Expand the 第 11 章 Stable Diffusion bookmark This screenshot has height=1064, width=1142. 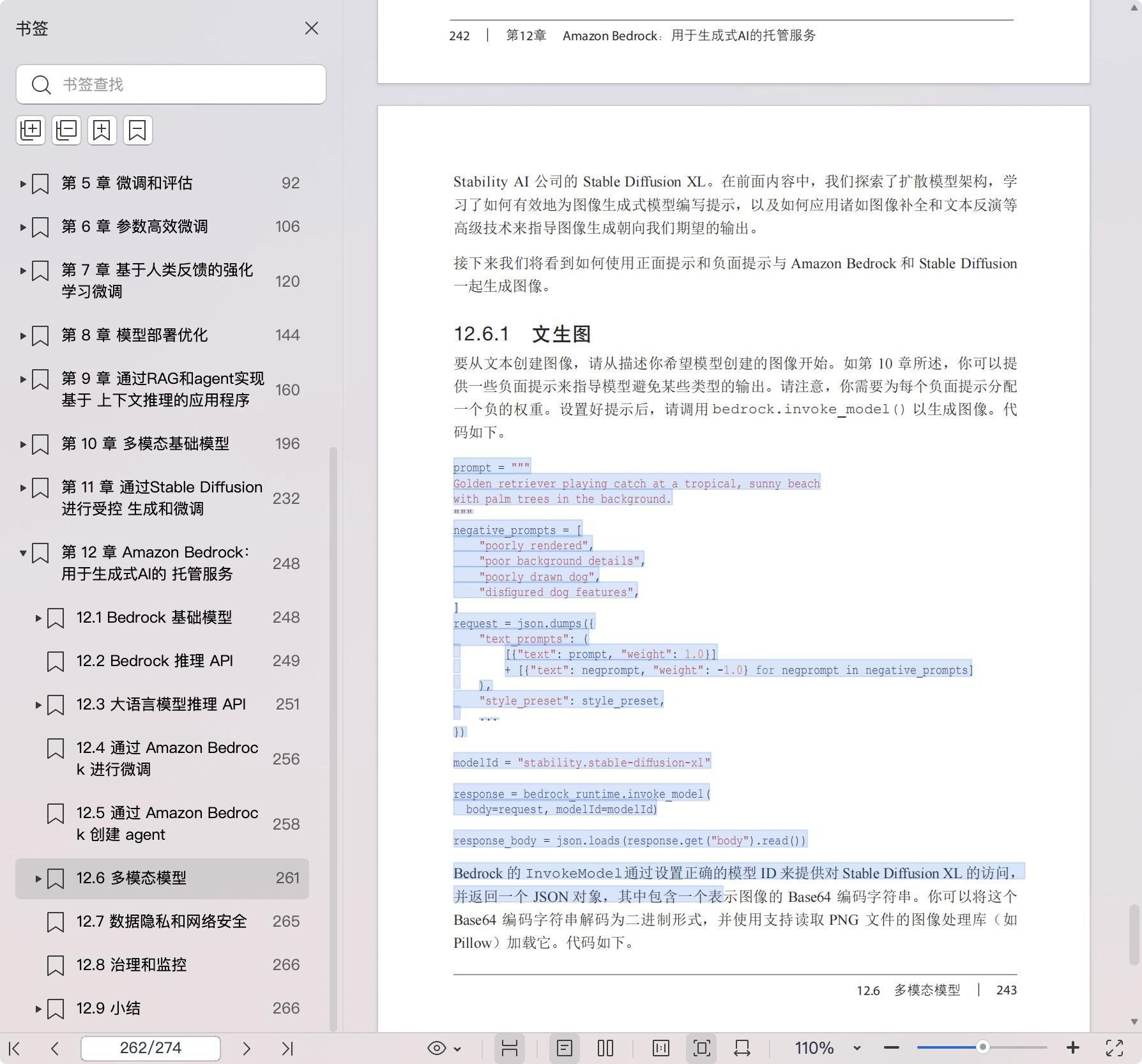point(23,488)
